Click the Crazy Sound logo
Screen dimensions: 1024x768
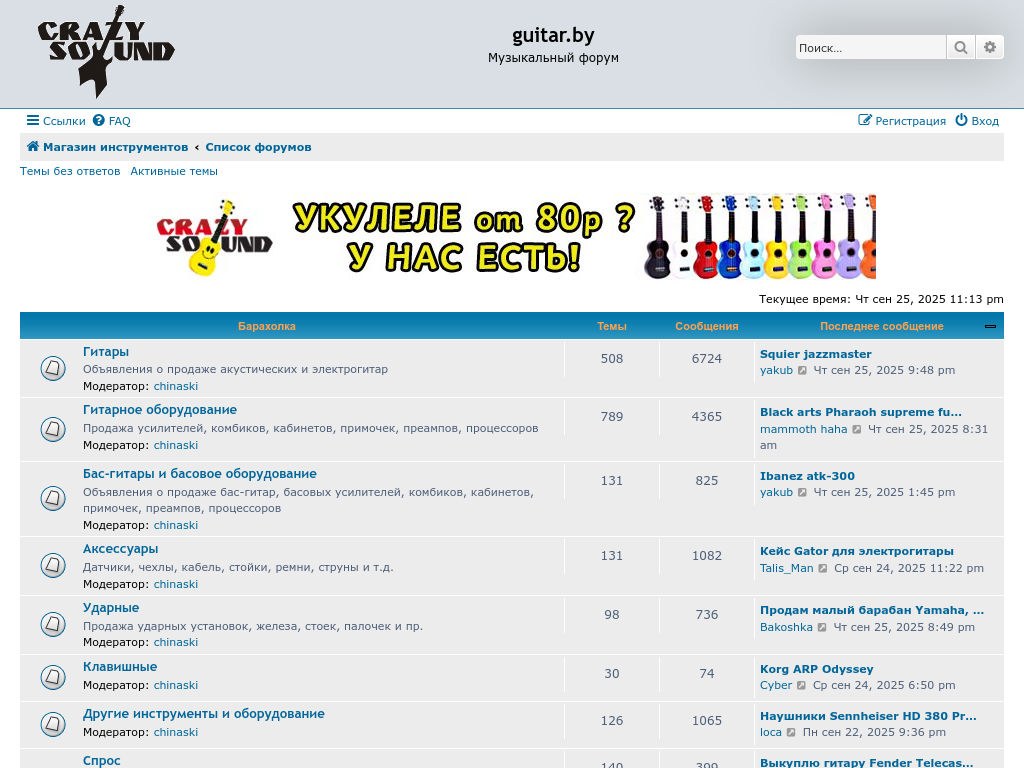pyautogui.click(x=106, y=52)
